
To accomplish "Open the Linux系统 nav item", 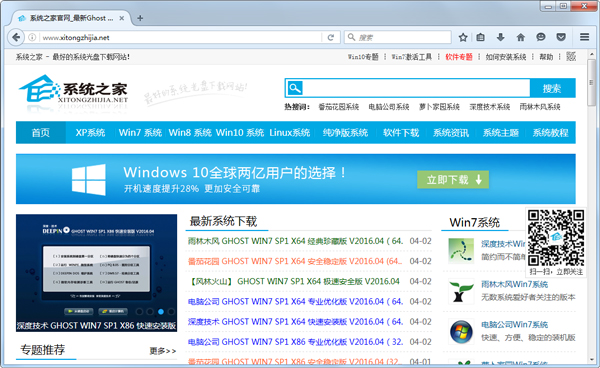I will click(290, 132).
